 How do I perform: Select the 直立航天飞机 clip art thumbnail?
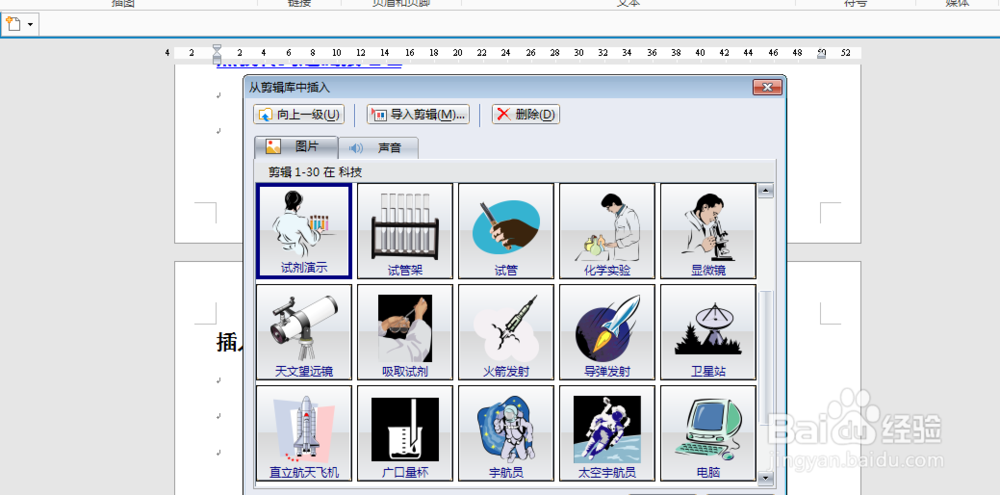304,433
